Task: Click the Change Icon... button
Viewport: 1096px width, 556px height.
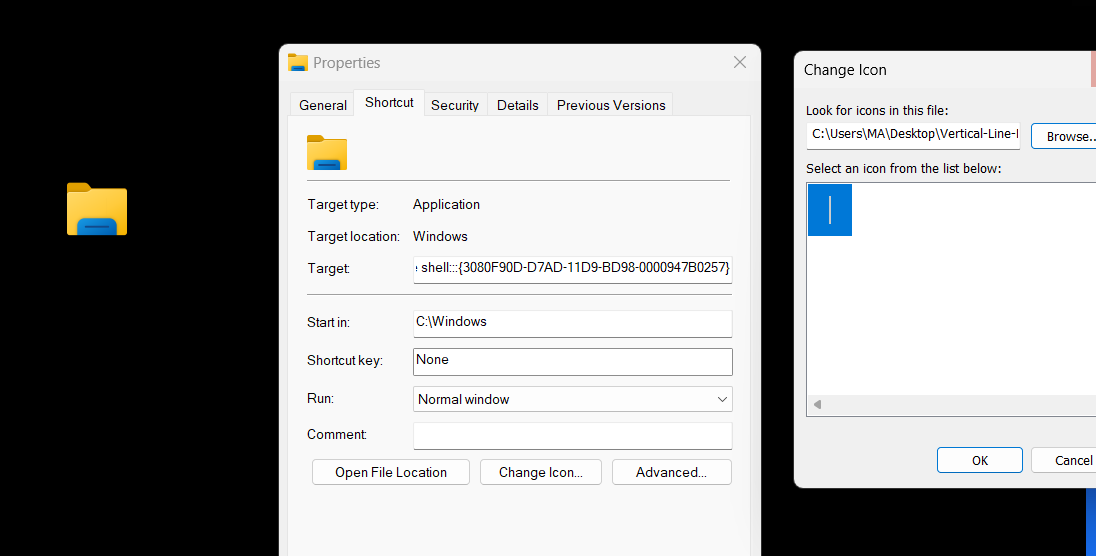Action: (540, 472)
